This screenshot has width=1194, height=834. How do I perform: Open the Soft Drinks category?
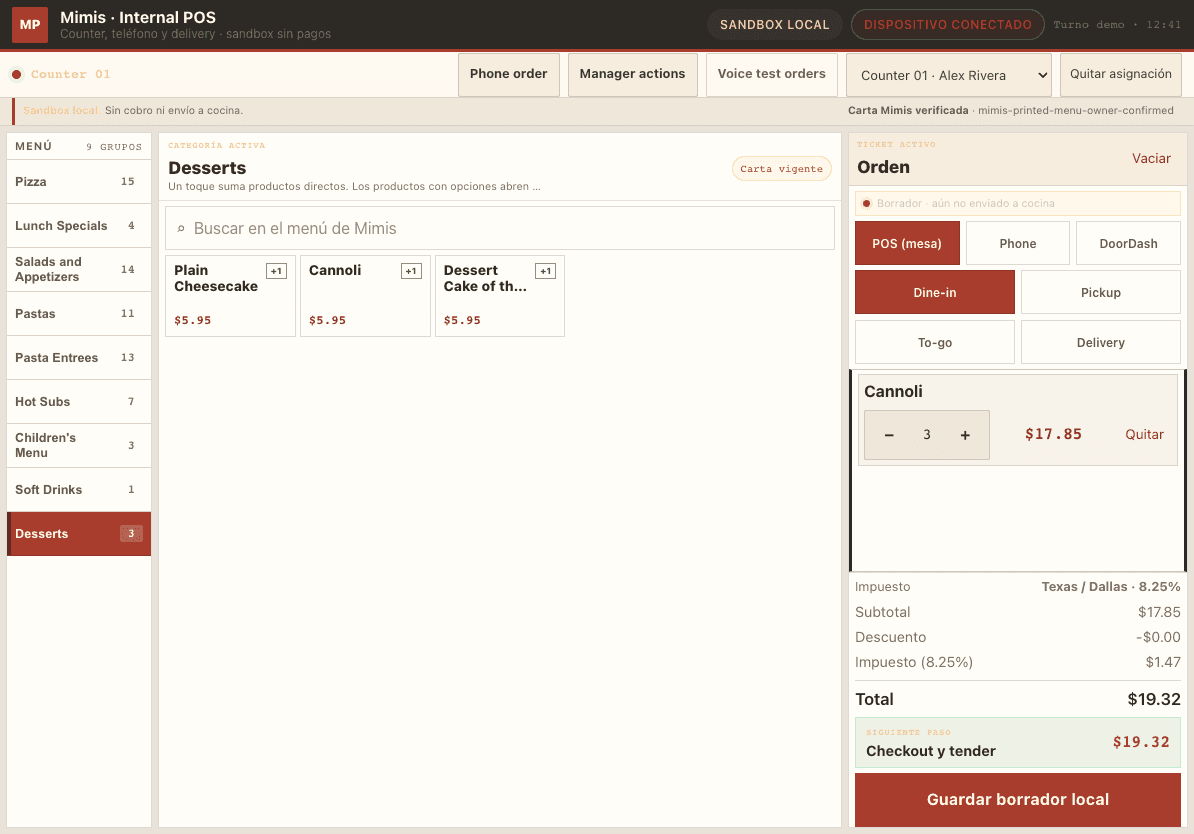pyautogui.click(x=78, y=489)
